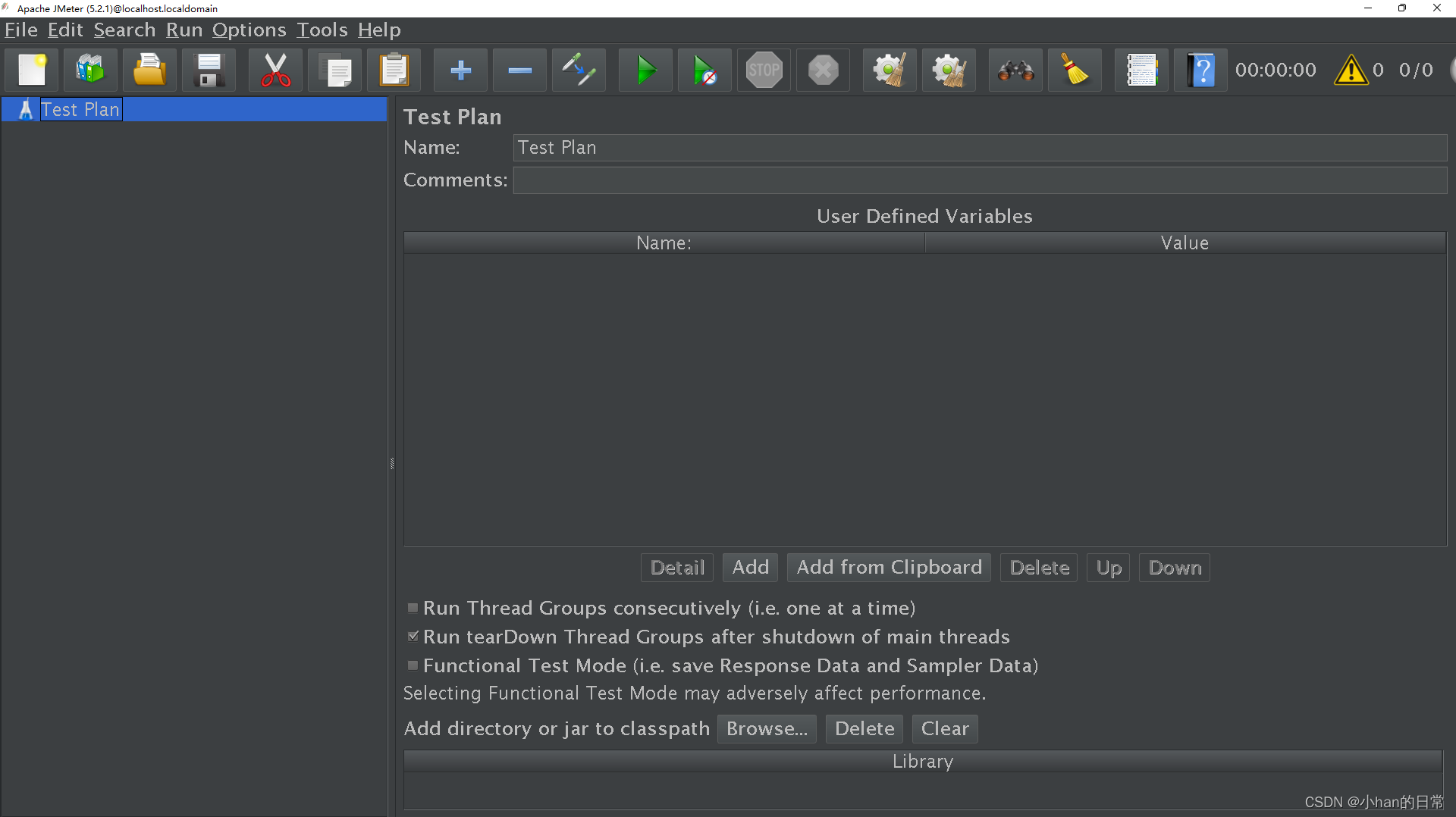Click the Comments input field

coord(834,180)
